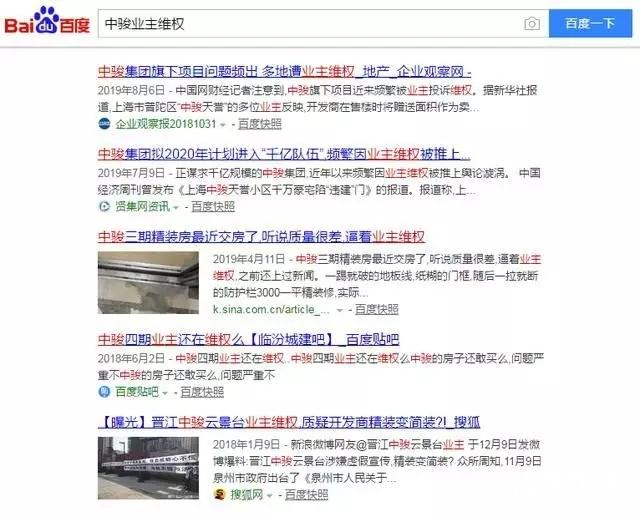
Task: Expand dropdown arrow beside 搜狐网
Action: pos(269,496)
